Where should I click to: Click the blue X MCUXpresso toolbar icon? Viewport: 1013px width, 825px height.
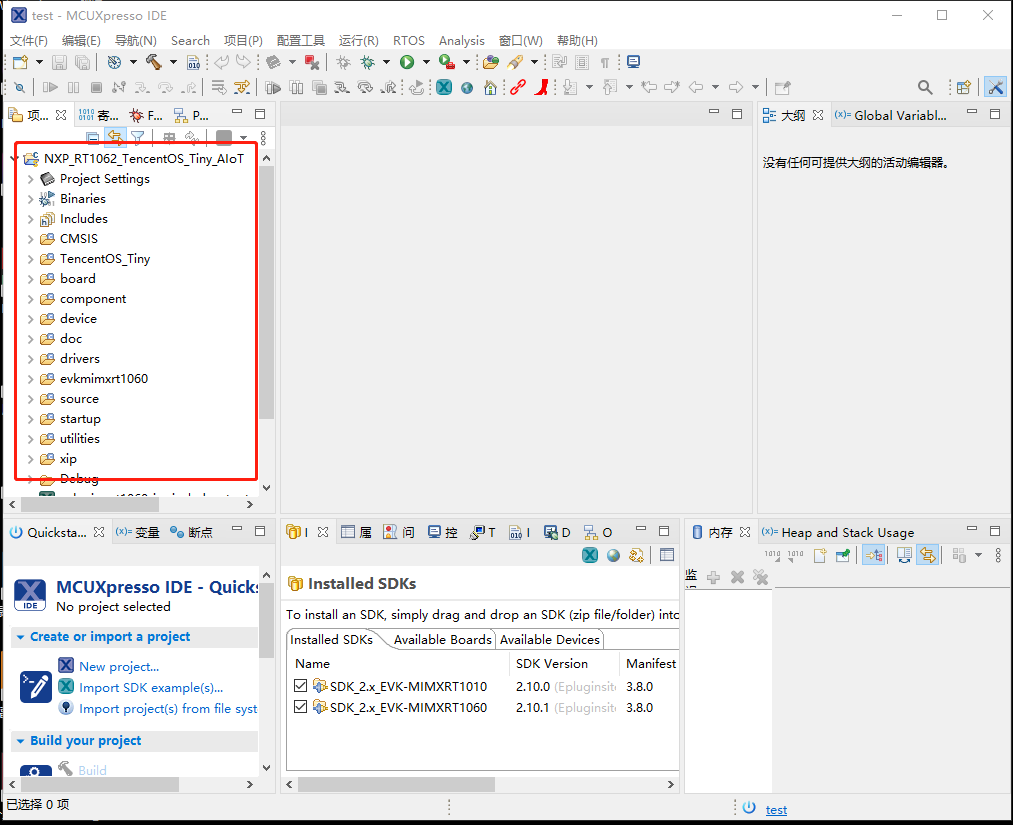point(444,87)
